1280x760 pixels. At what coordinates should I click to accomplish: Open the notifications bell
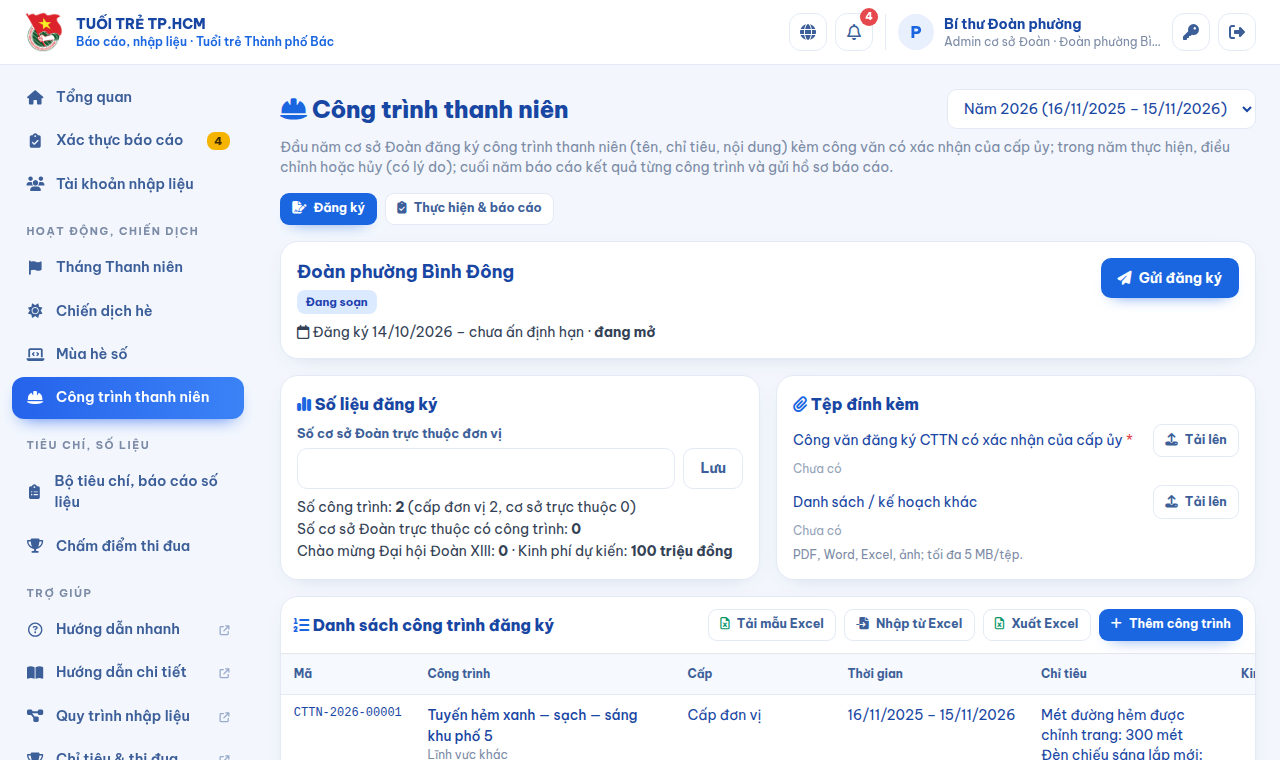coord(854,32)
